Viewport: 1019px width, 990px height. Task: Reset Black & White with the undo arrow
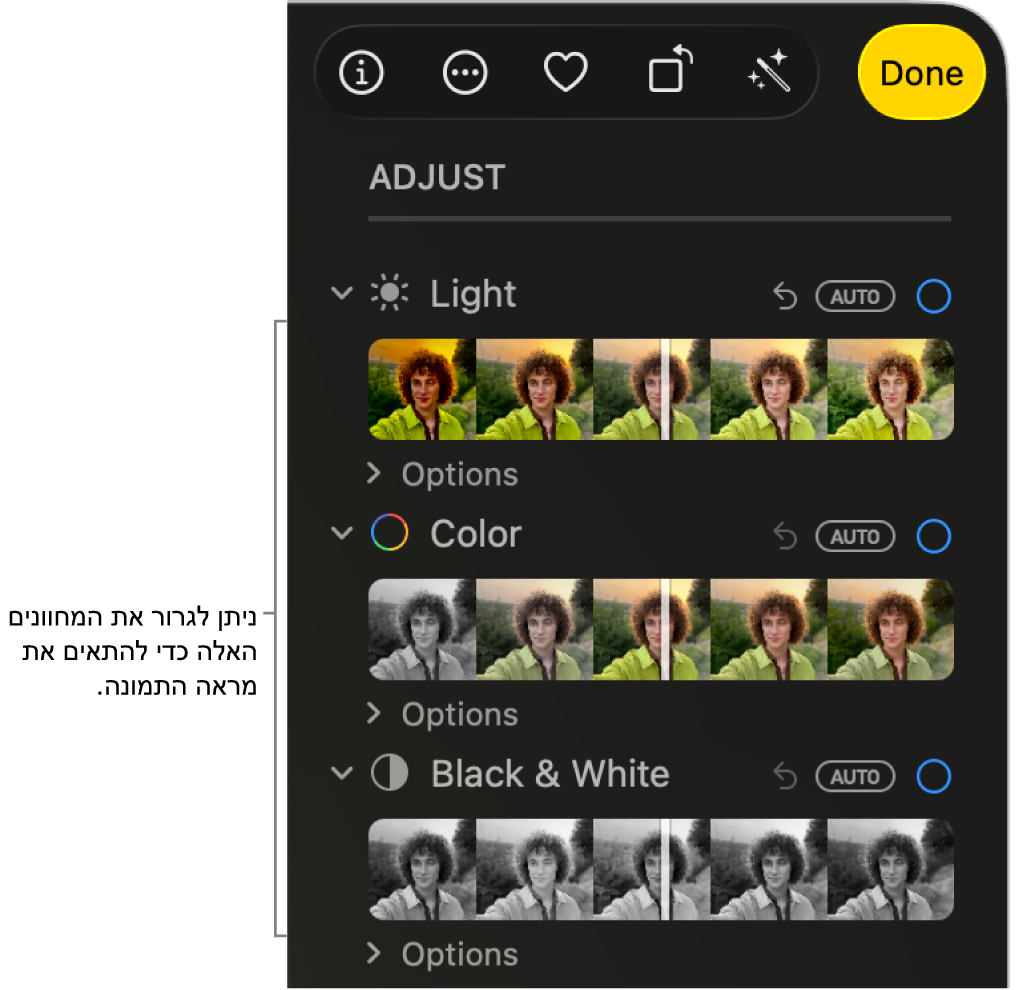785,776
